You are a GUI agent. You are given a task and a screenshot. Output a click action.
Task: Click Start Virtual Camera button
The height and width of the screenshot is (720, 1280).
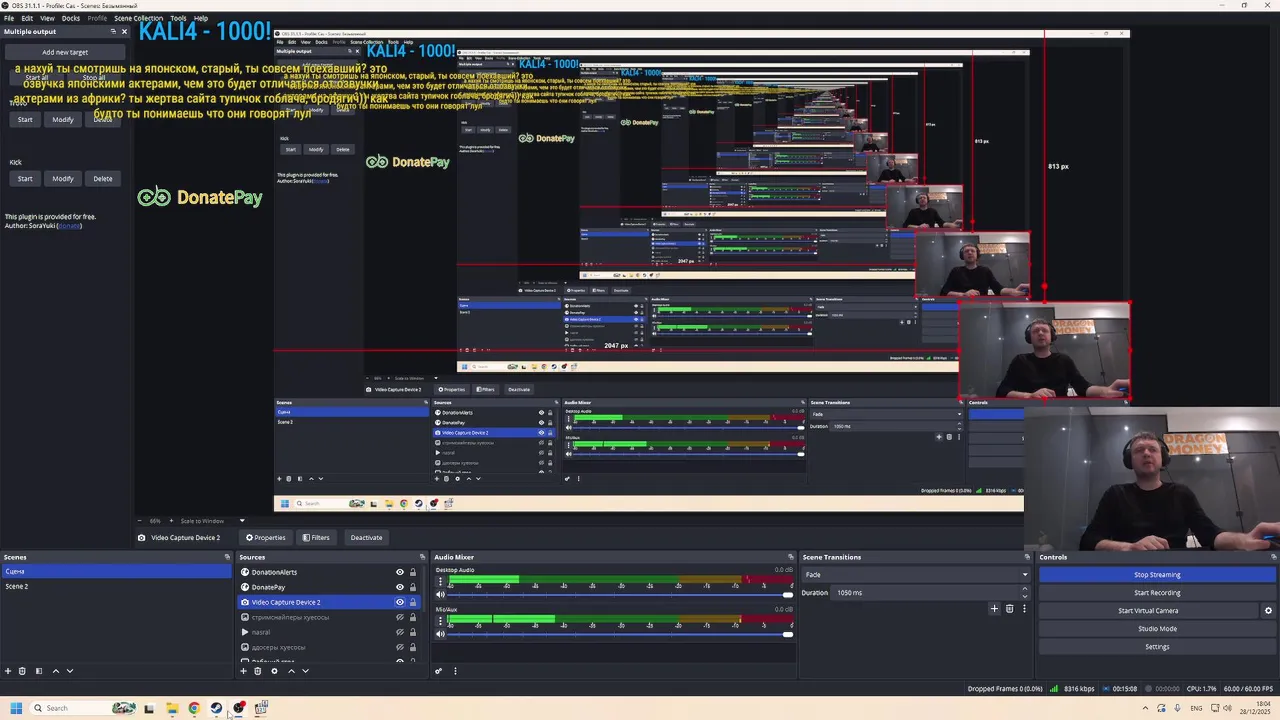pos(1148,611)
